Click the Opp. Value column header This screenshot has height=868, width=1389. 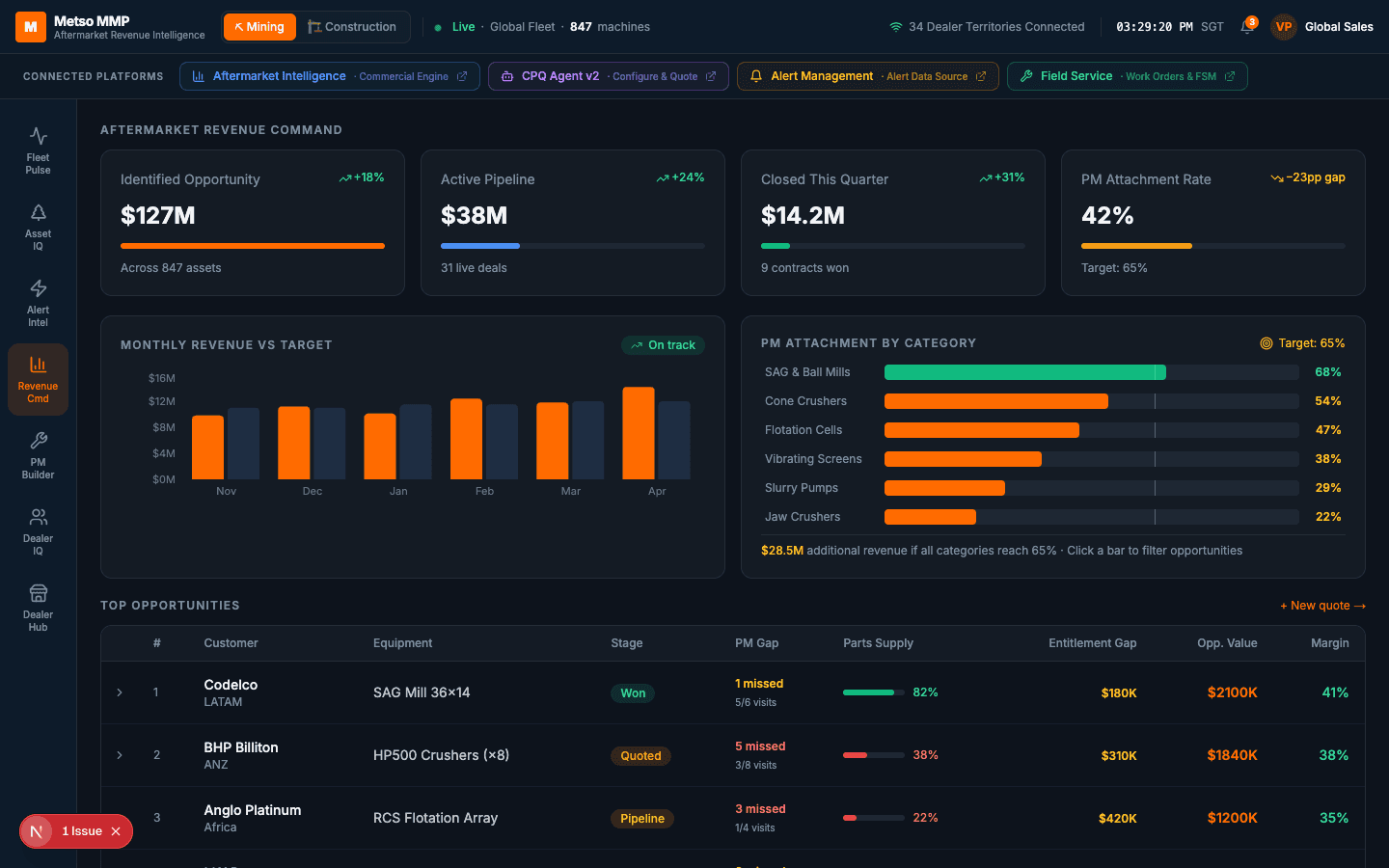[x=1227, y=643]
